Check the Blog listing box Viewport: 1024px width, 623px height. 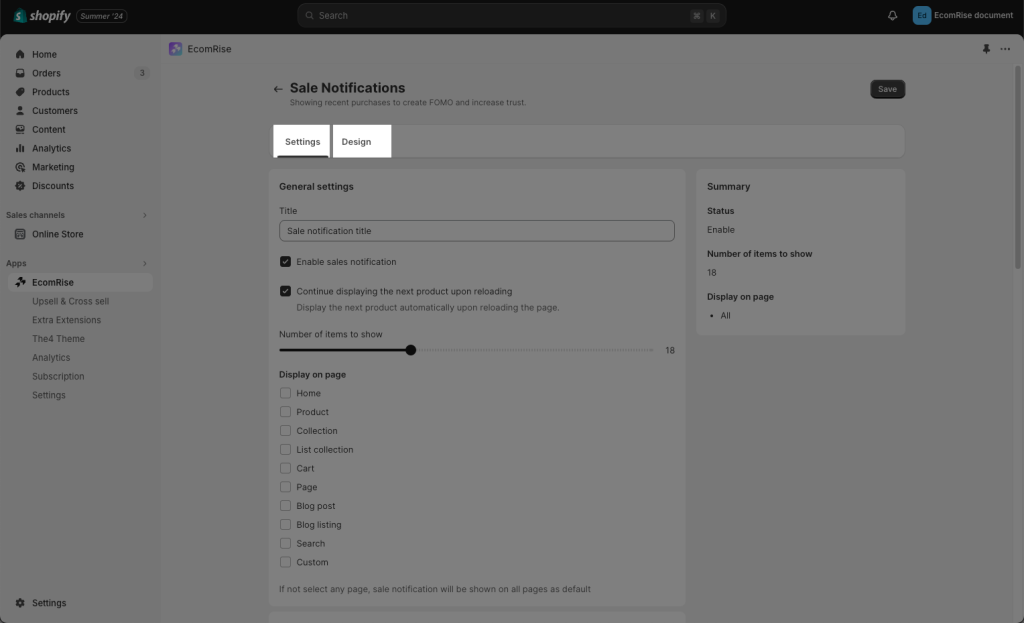(285, 525)
